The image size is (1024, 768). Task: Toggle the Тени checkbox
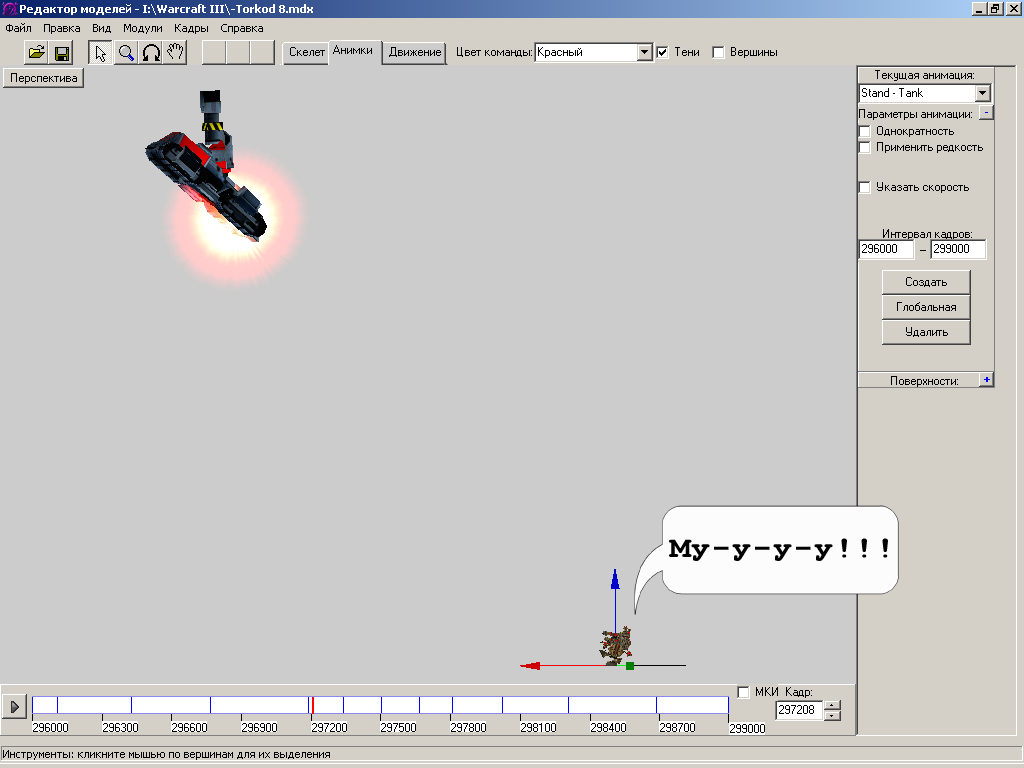[x=662, y=52]
